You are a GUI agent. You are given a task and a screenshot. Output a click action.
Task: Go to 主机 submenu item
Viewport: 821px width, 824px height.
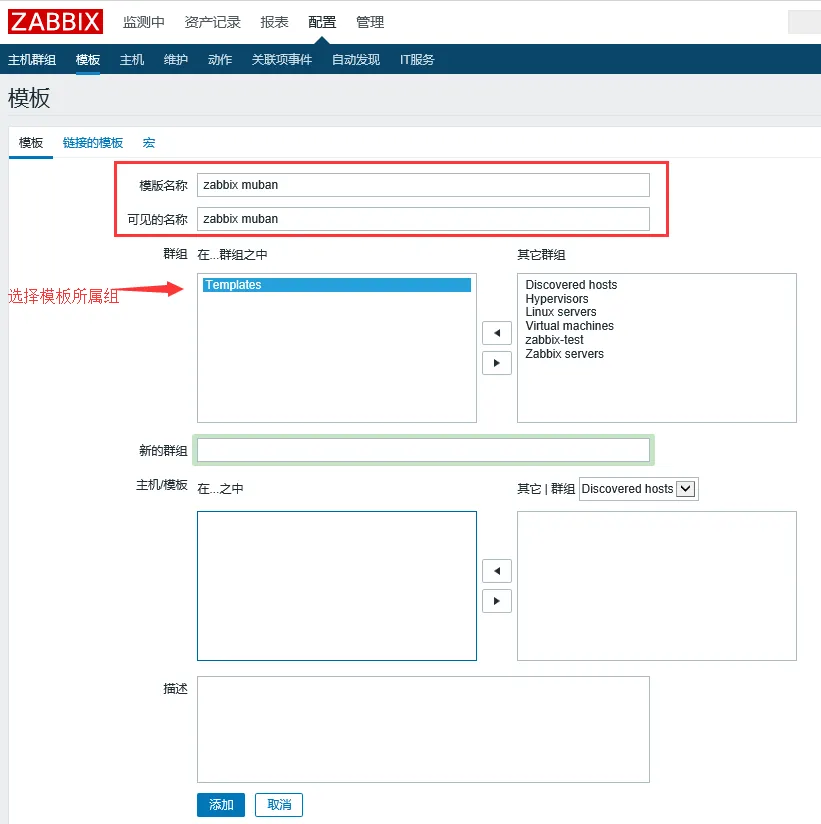click(132, 60)
